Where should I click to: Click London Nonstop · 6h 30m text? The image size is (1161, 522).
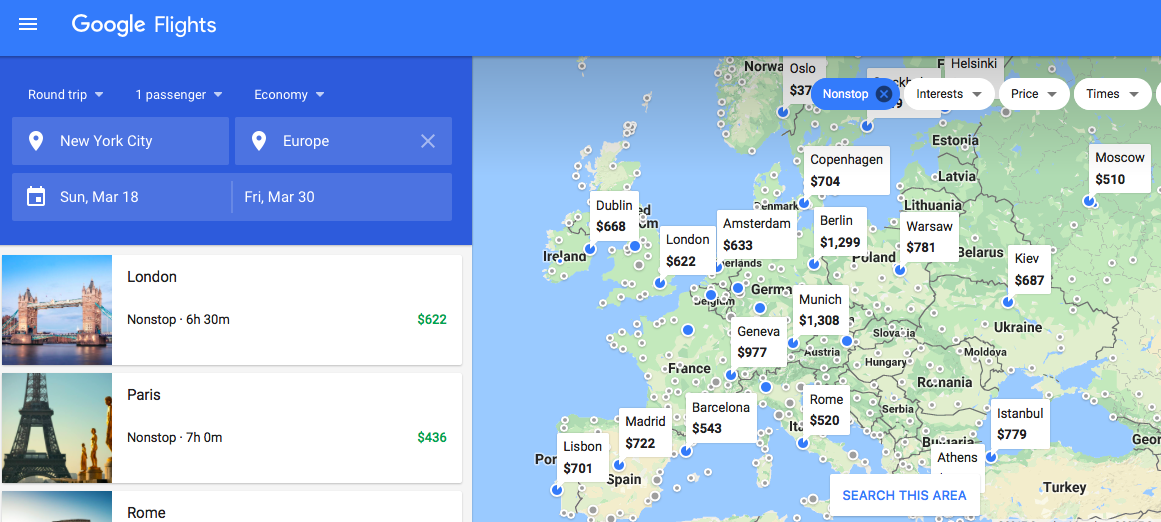178,320
